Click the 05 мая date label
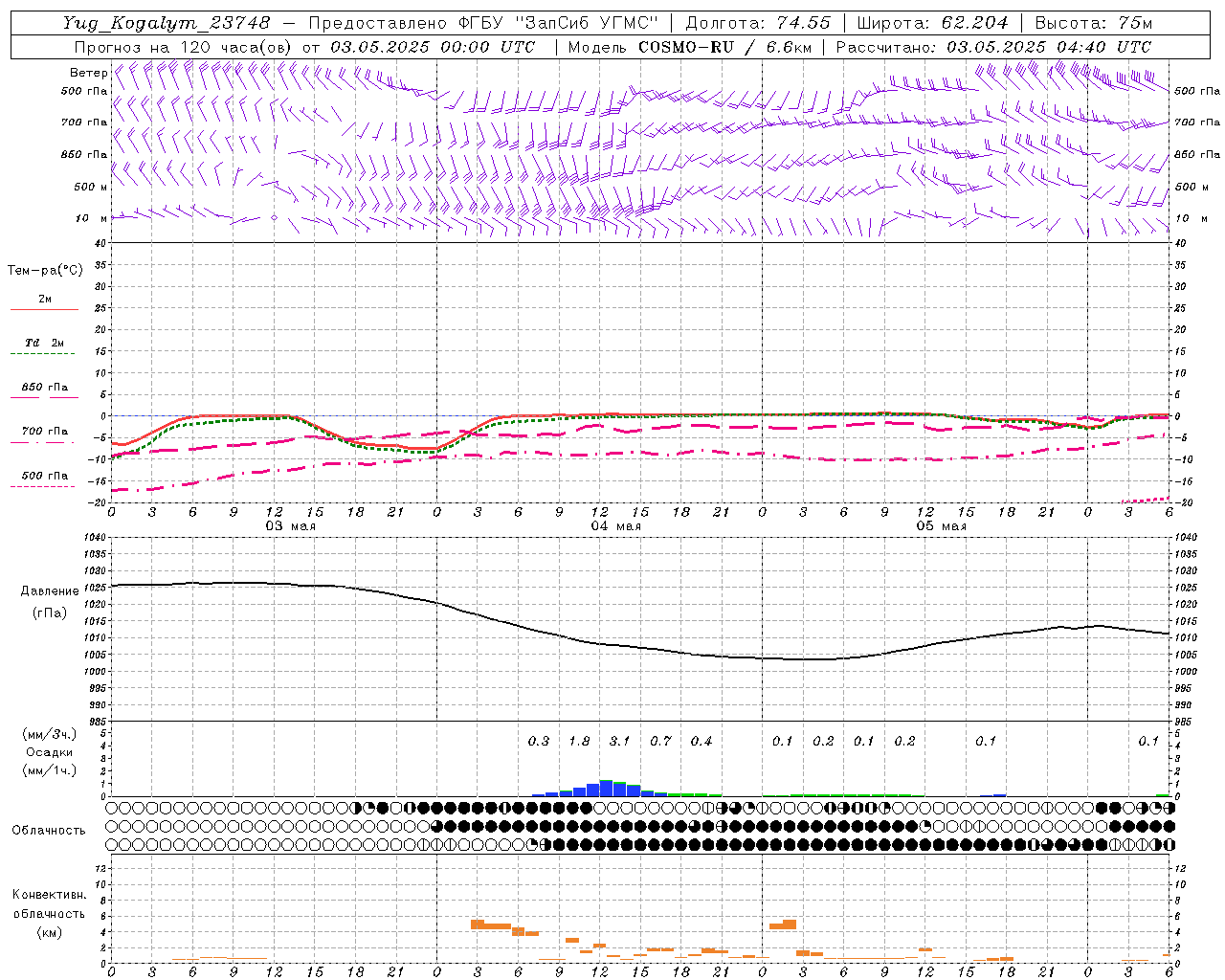1225x980 pixels. [x=942, y=526]
